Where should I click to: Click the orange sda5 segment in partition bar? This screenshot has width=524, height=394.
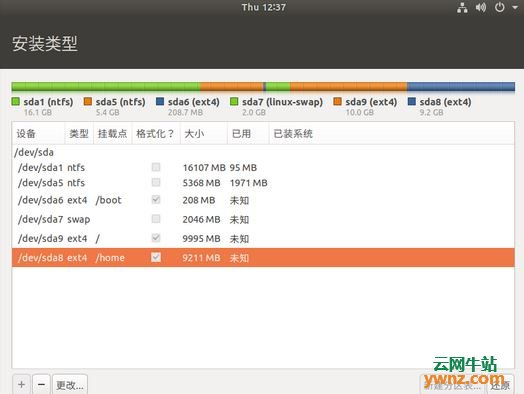(x=232, y=87)
